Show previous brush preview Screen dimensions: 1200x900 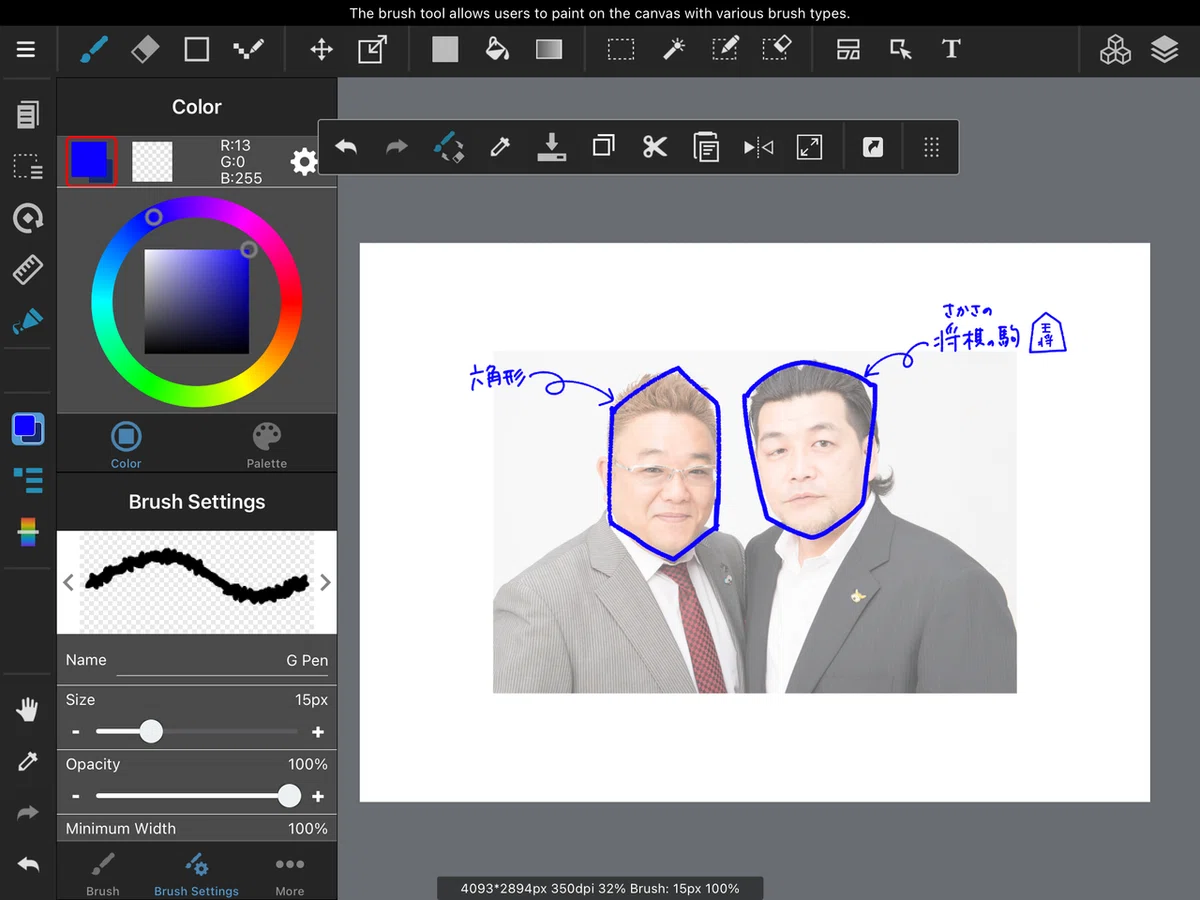coord(68,582)
